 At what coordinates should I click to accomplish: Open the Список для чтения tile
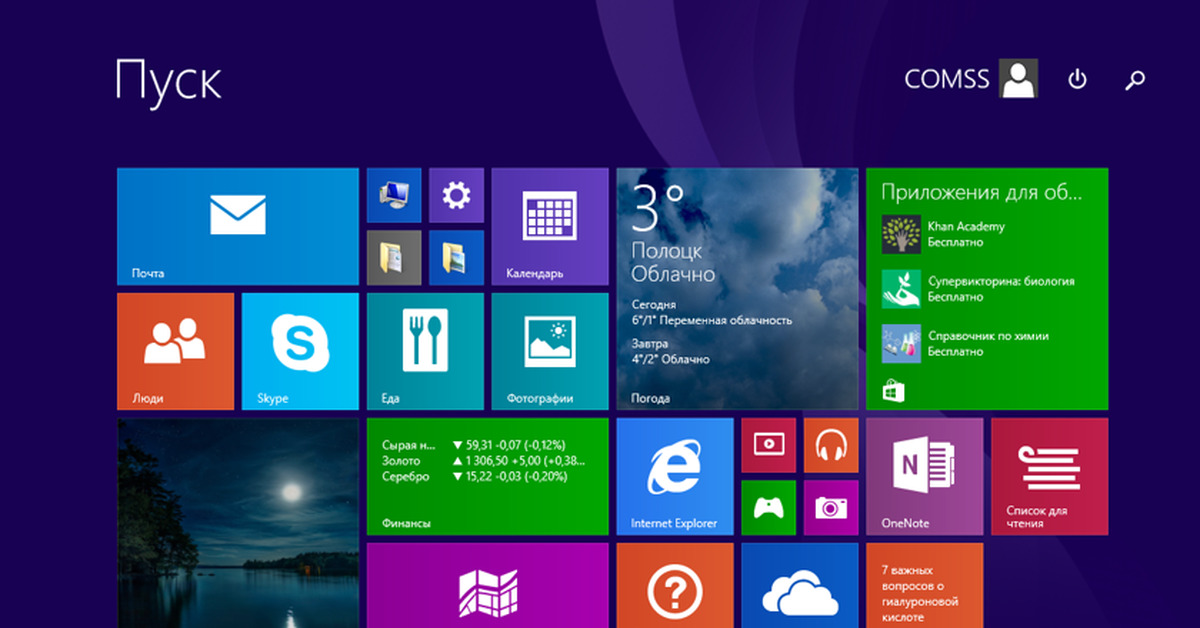[1050, 476]
